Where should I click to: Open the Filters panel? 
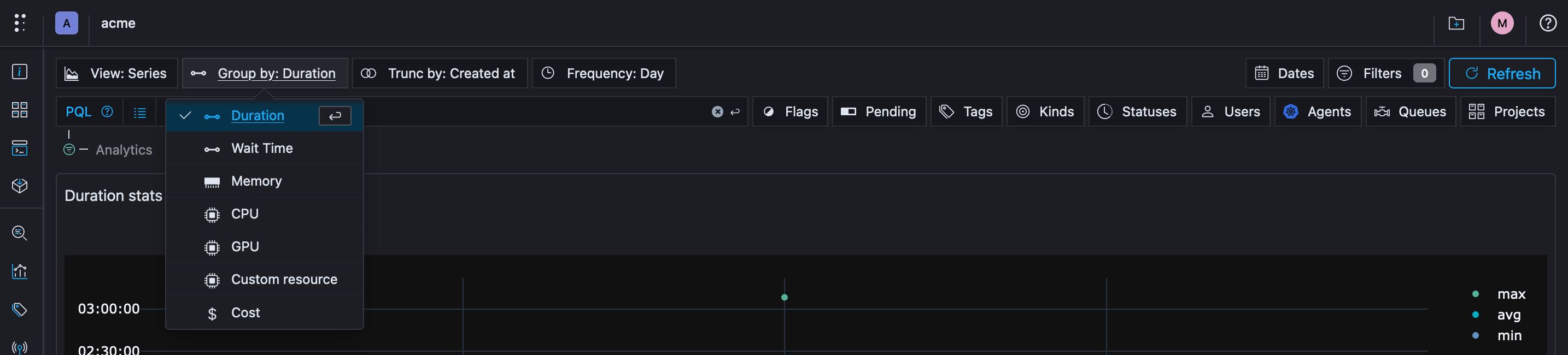(1386, 74)
